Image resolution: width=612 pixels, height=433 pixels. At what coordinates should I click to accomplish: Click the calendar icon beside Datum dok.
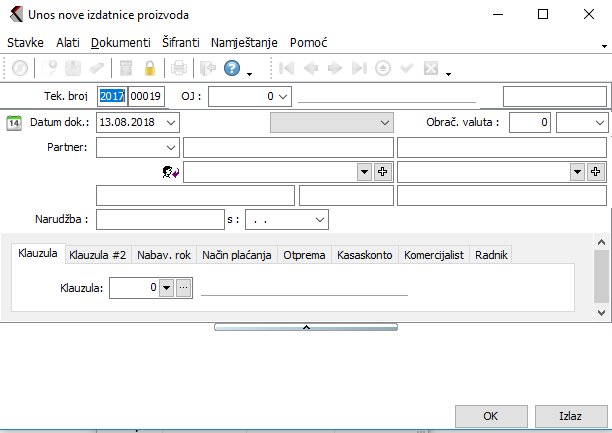[14, 122]
